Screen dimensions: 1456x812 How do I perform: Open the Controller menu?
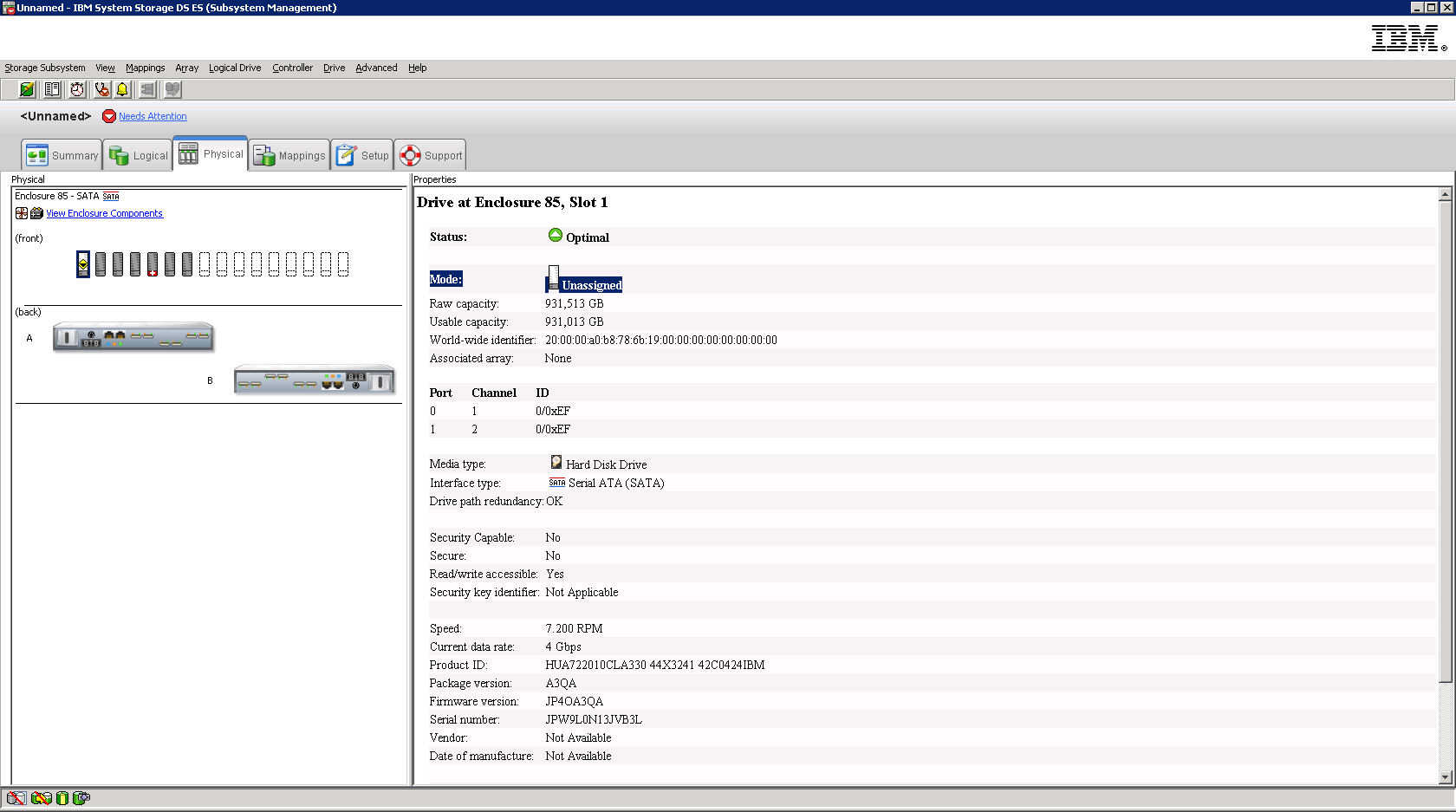click(292, 68)
